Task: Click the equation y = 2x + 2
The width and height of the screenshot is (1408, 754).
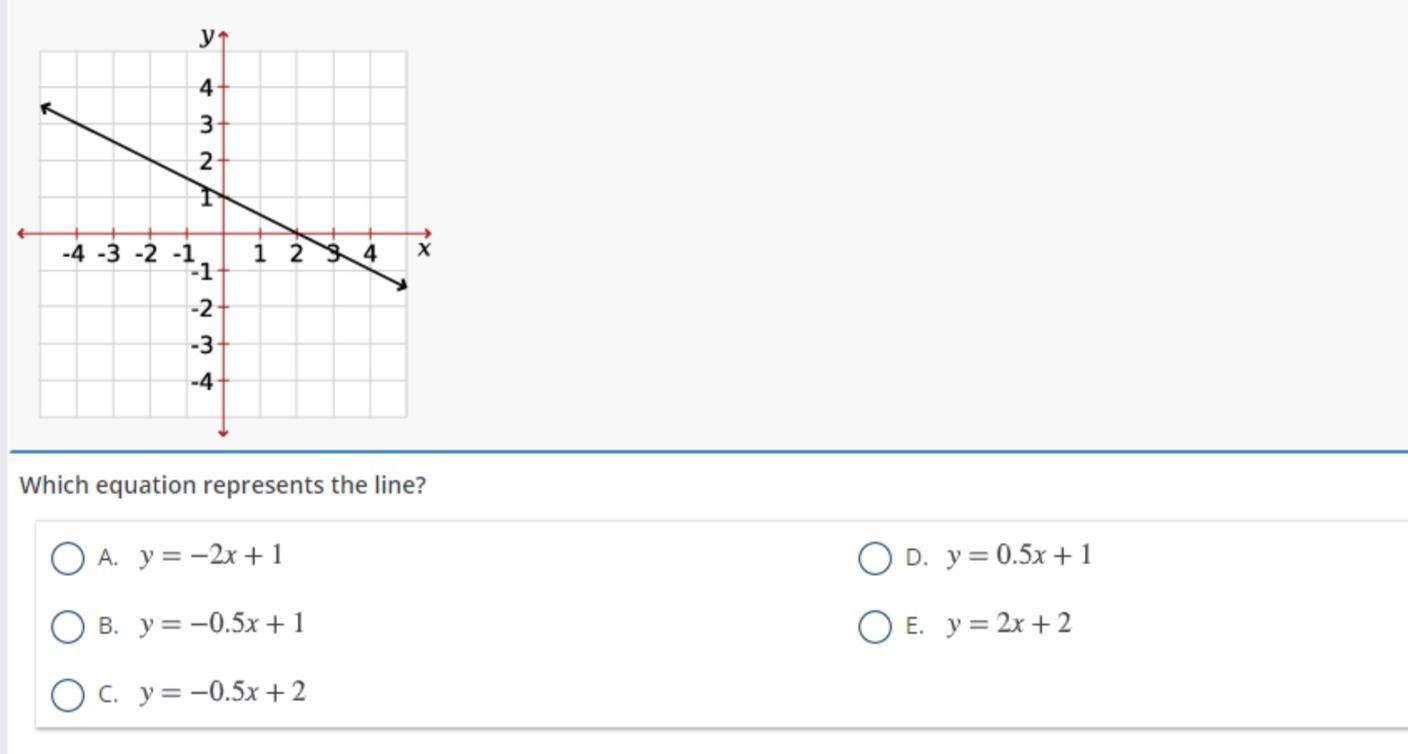Action: pos(1009,624)
